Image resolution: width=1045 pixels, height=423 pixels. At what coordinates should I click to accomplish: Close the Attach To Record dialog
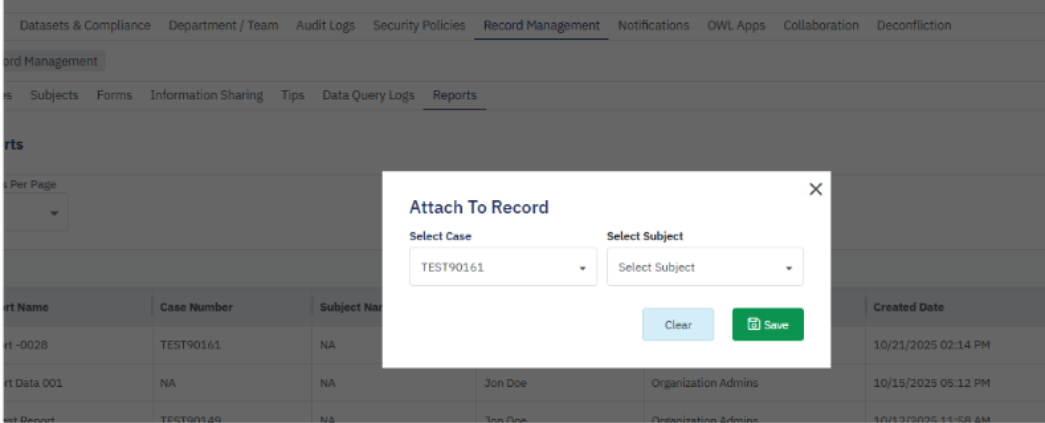pyautogui.click(x=815, y=189)
